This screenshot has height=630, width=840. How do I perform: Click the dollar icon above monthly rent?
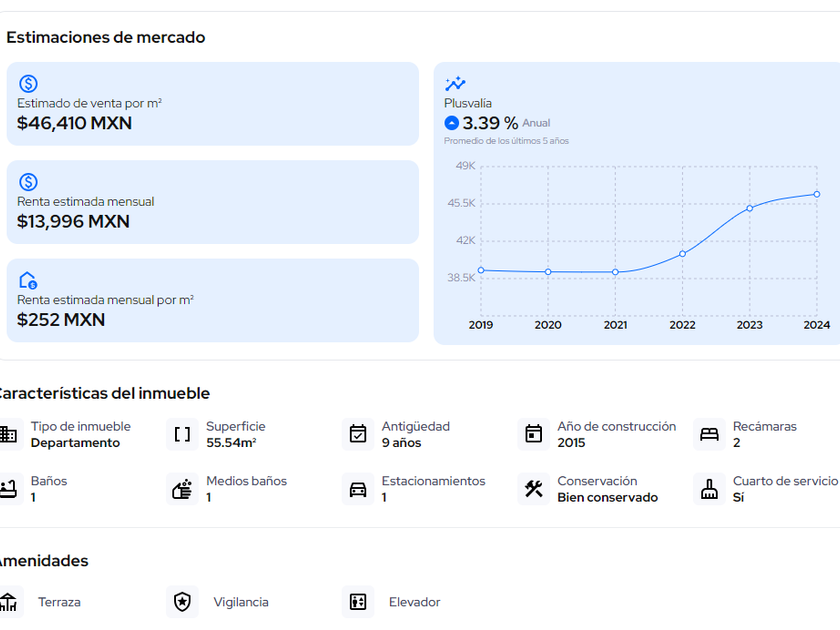pyautogui.click(x=28, y=182)
